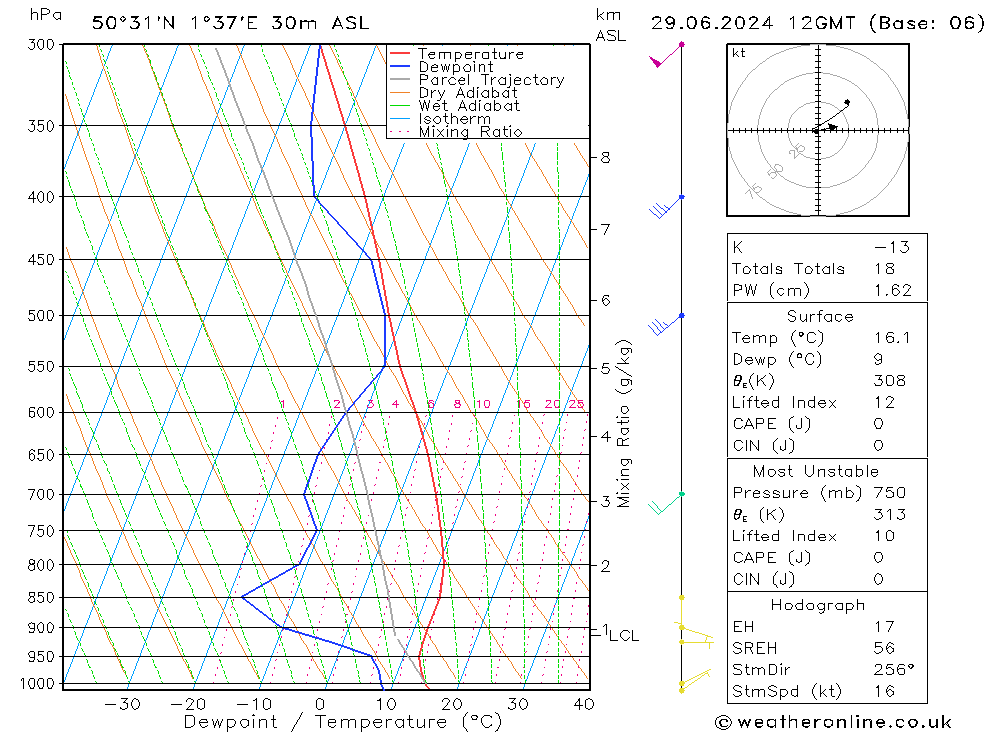Screen dimensions: 1000x733
Task: Click the K index value '-13'
Action: pyautogui.click(x=892, y=247)
